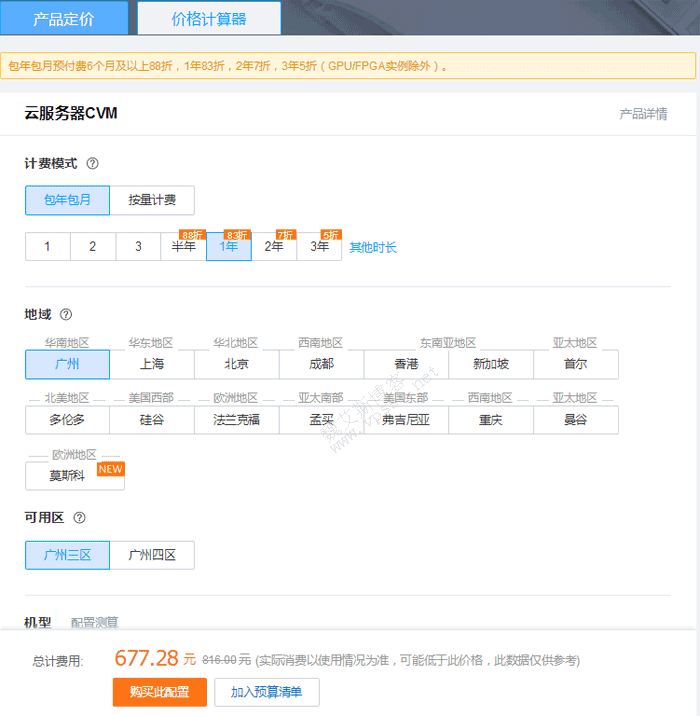
Task: Choose 法兰克福 region
Action: click(x=237, y=420)
